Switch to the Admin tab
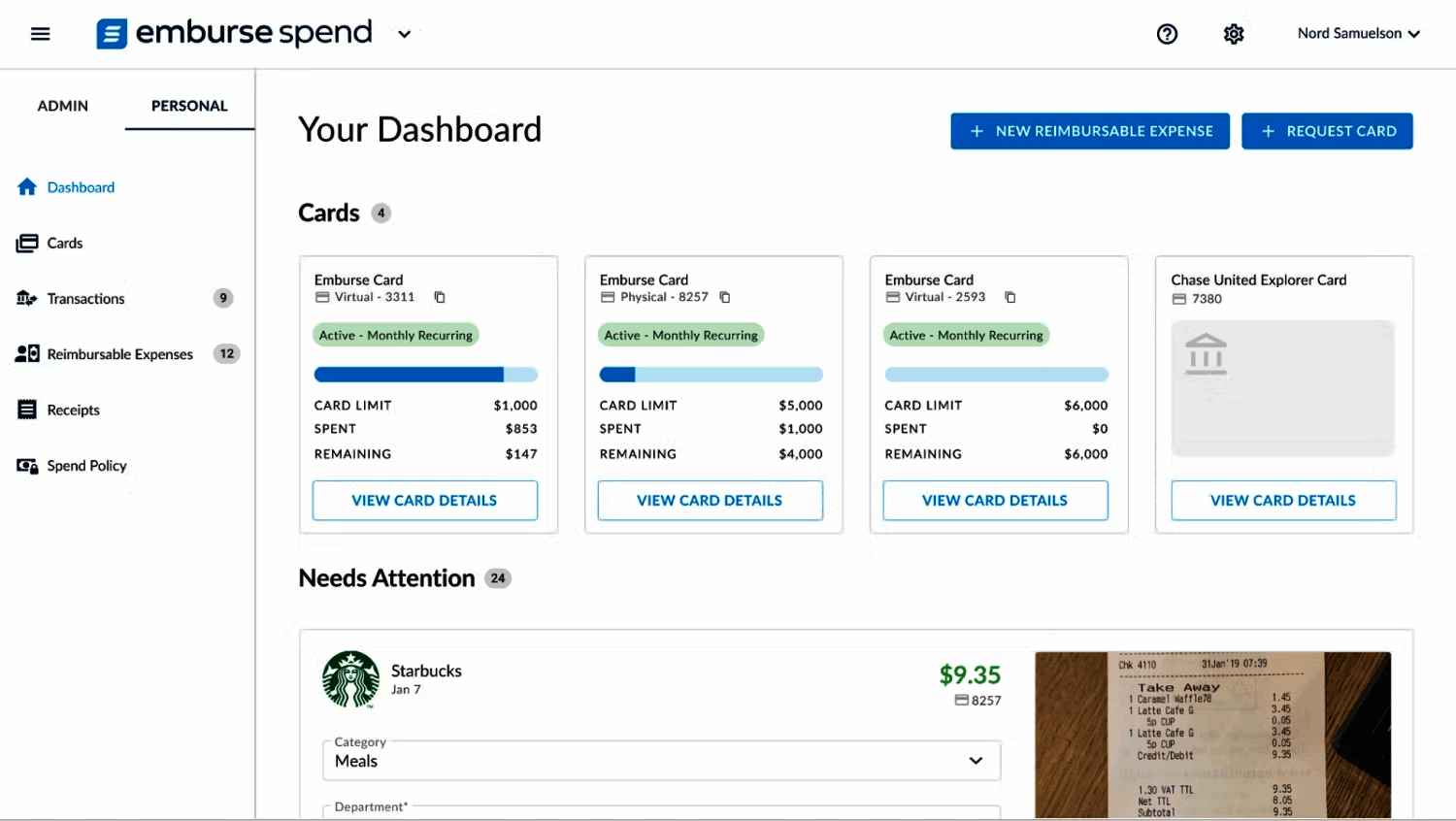This screenshot has height=821, width=1456. 62,106
